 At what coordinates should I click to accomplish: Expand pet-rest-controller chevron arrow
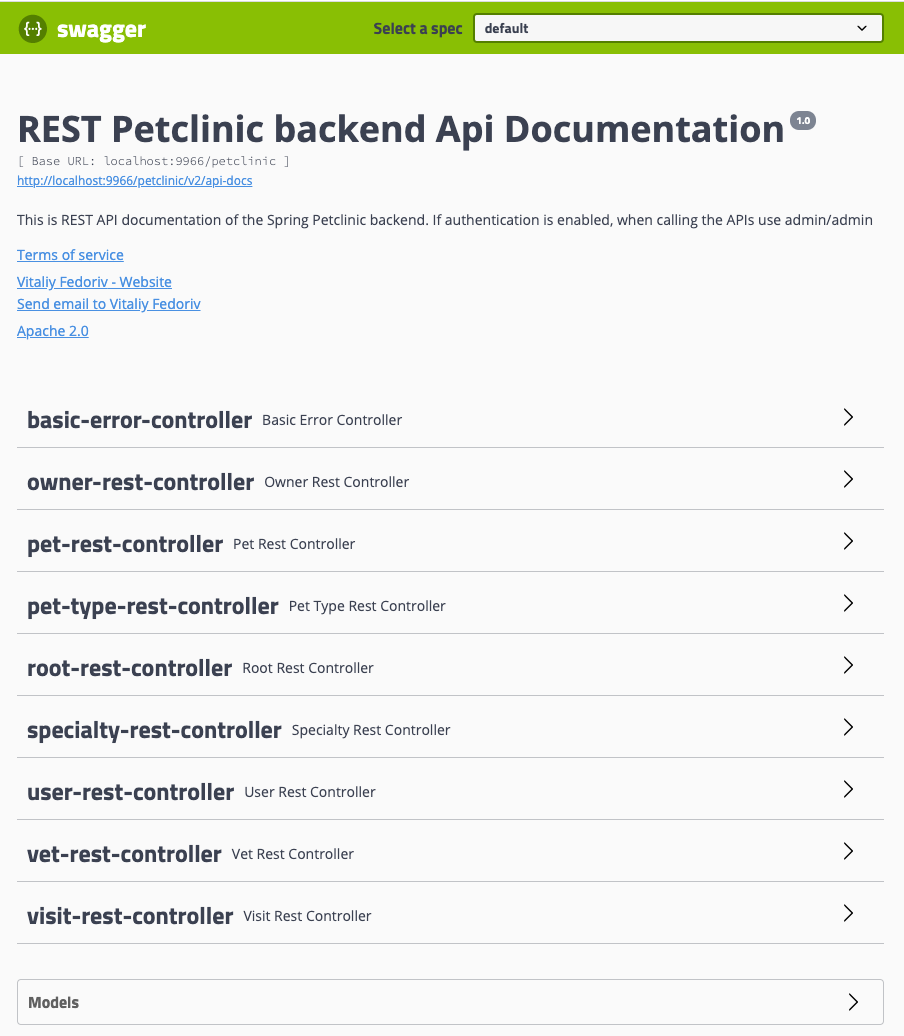848,541
